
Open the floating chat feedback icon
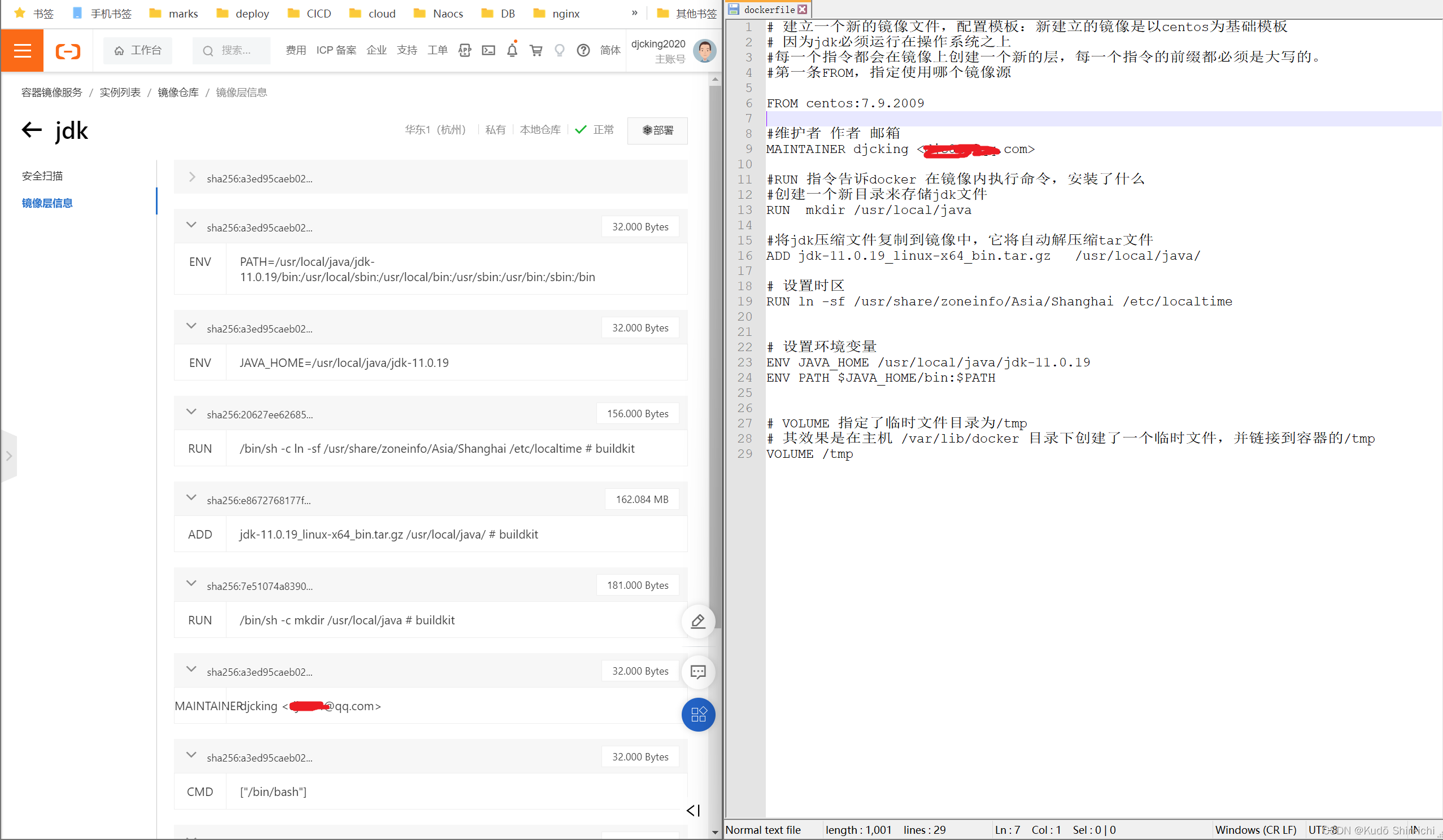[698, 672]
